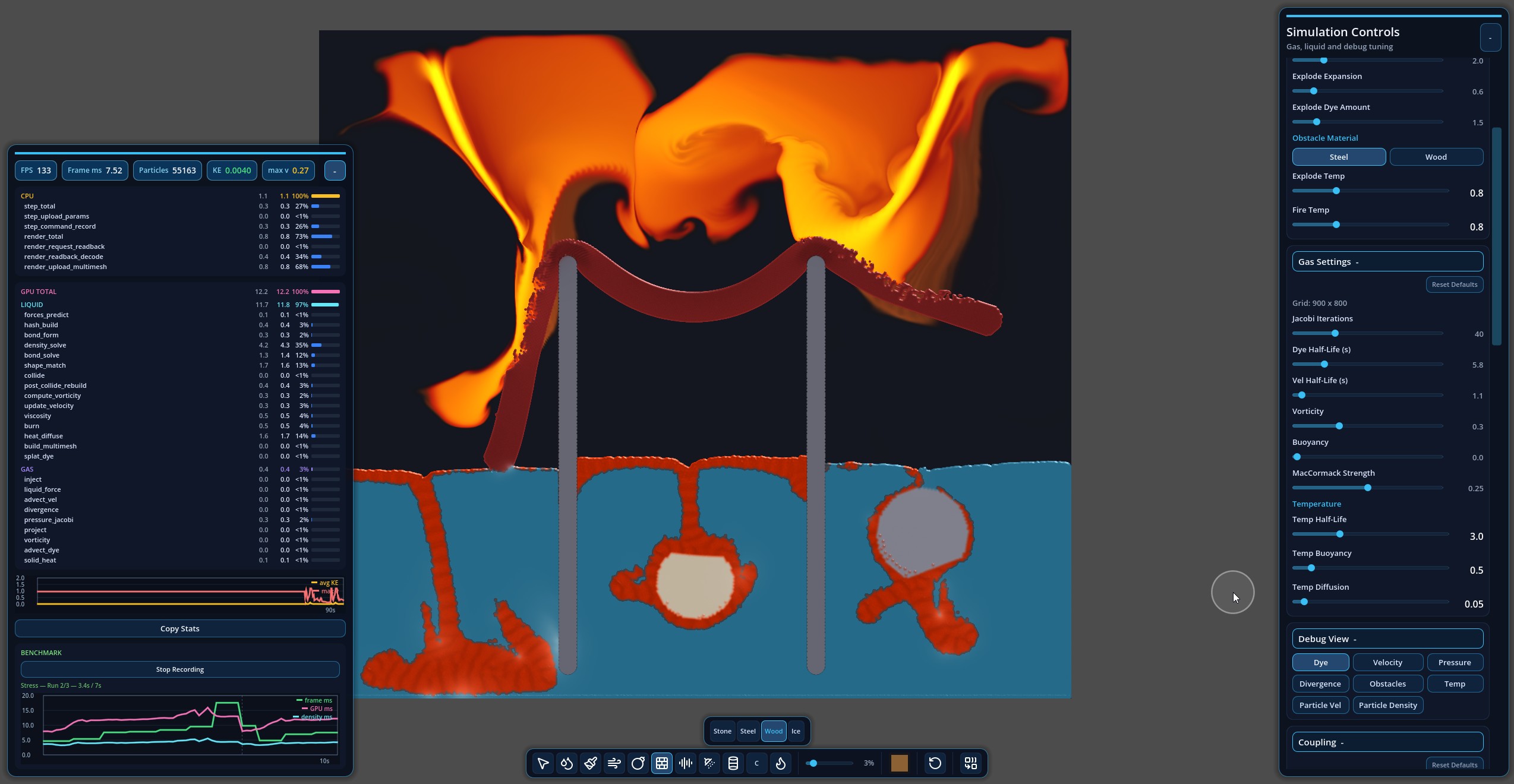
Task: Select the liquid droplets tool
Action: click(566, 763)
